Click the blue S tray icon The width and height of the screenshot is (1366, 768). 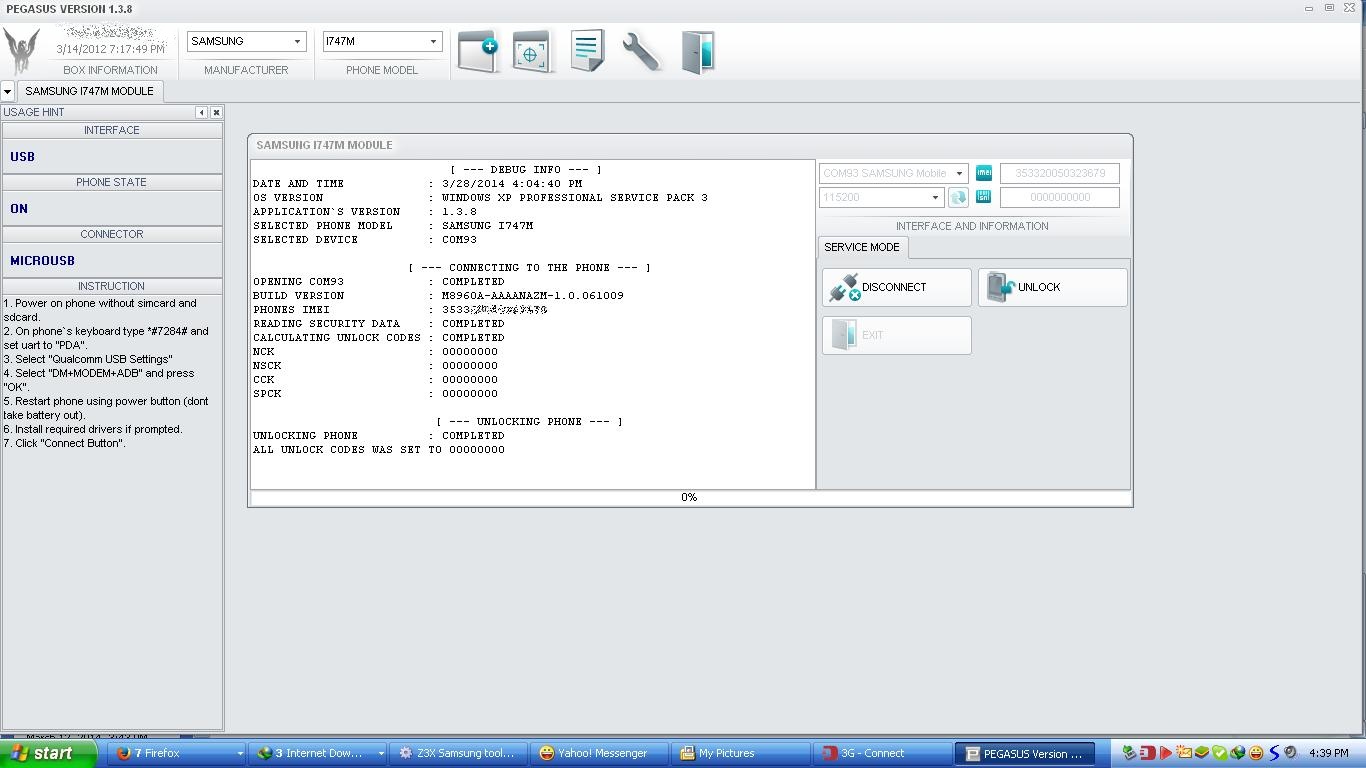[x=1274, y=753]
